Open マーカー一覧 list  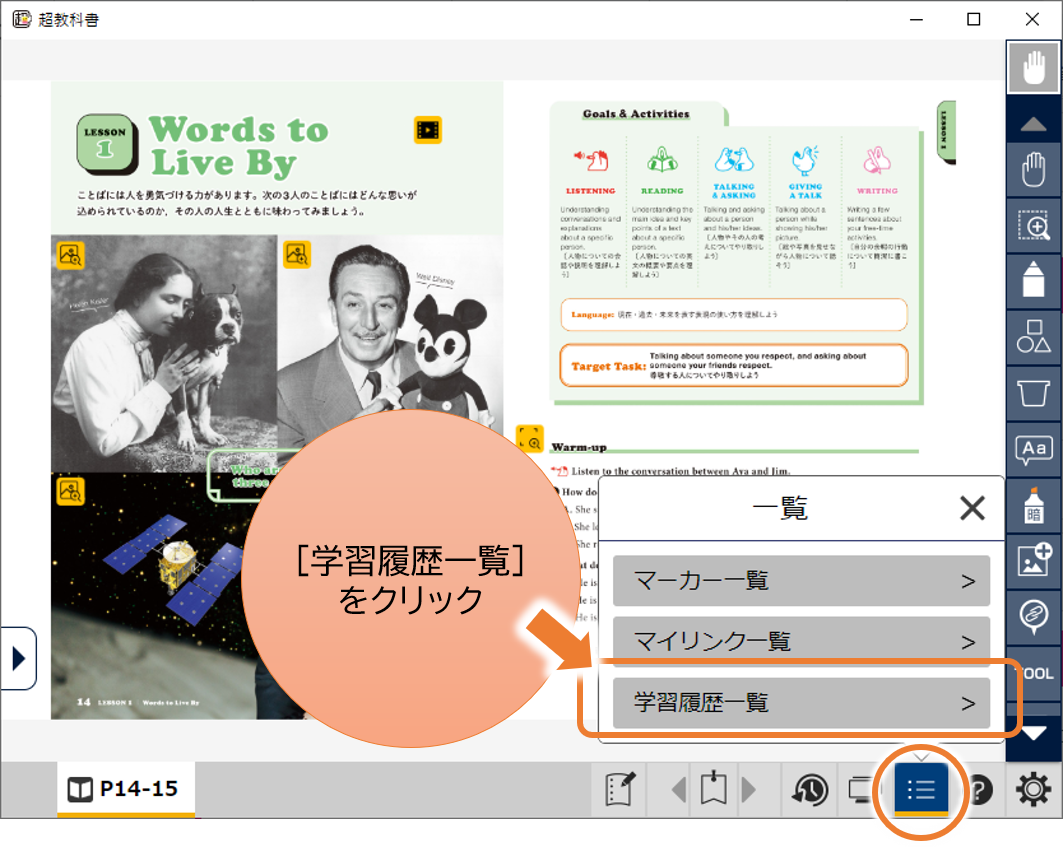pyautogui.click(x=801, y=581)
